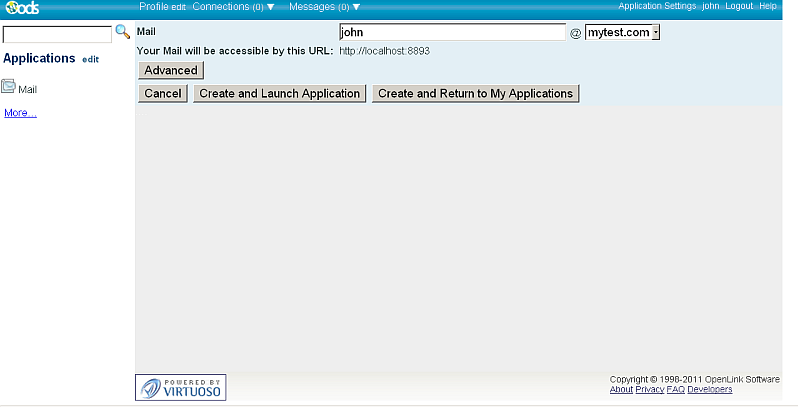Viewport: 798px width, 407px height.
Task: Open Application Settings in top bar
Action: [656, 6]
